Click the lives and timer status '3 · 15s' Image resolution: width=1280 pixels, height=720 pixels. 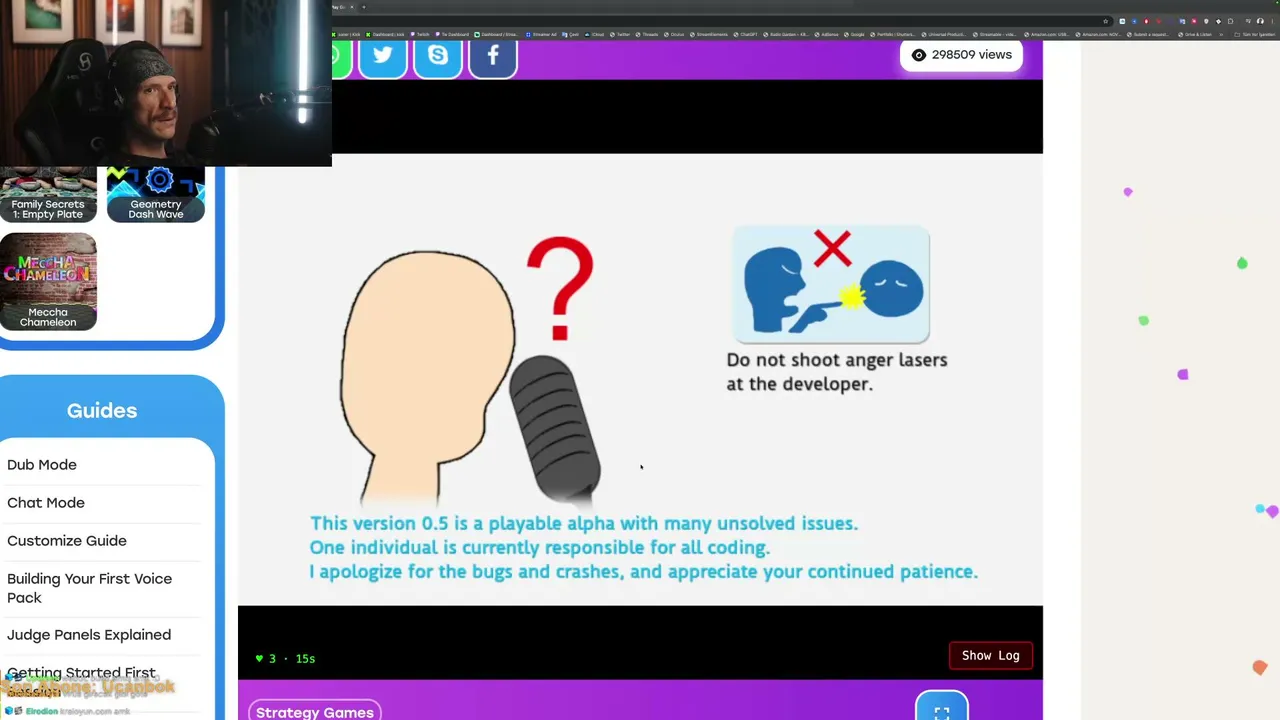click(285, 659)
